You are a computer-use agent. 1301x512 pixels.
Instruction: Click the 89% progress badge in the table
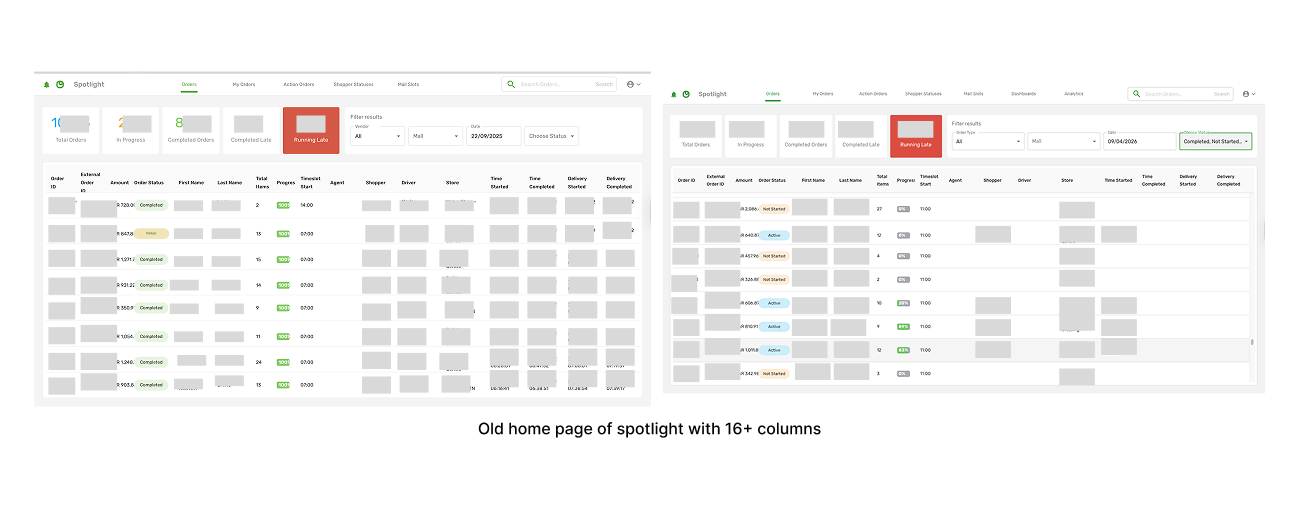903,326
